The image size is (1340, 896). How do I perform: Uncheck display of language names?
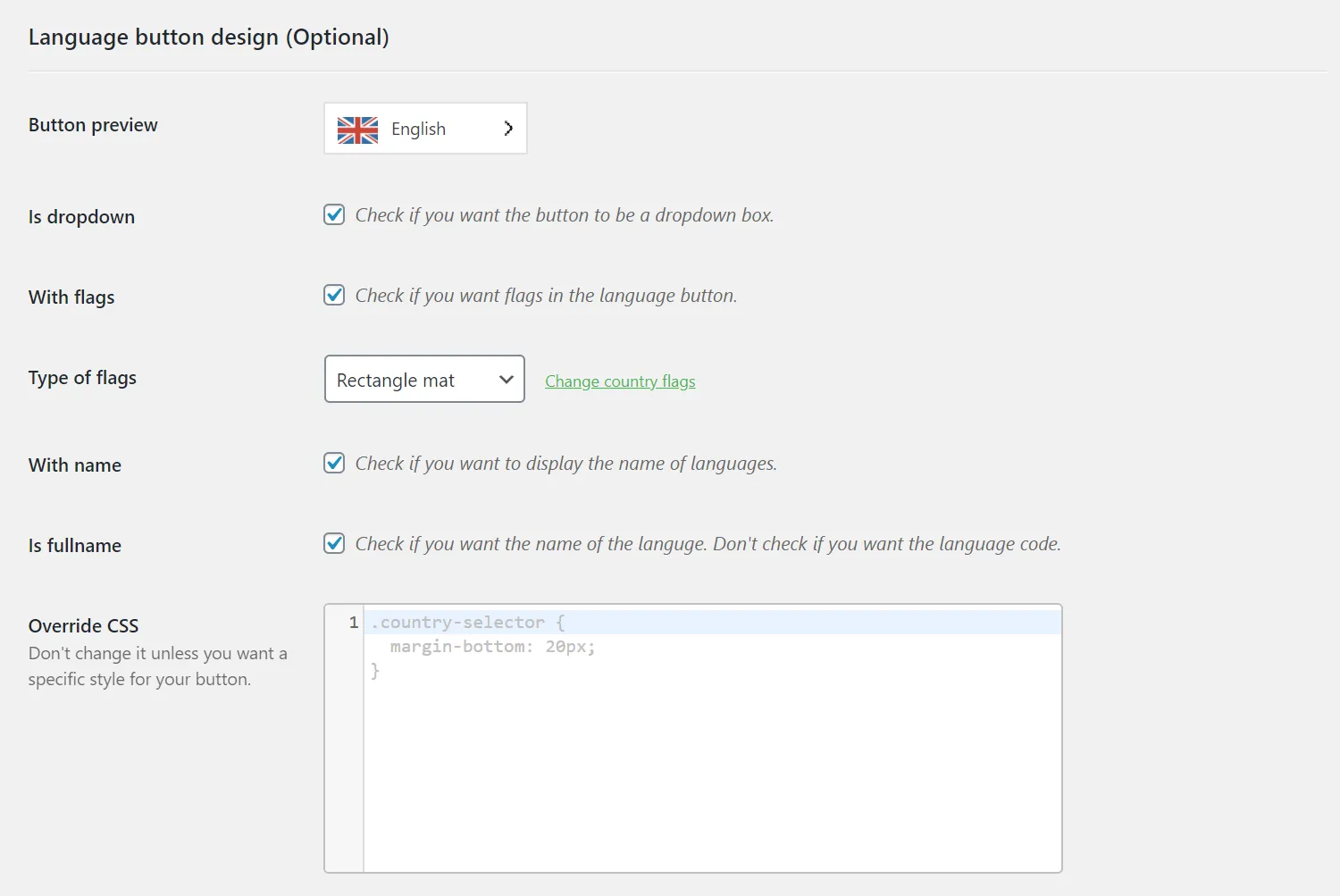(x=333, y=463)
